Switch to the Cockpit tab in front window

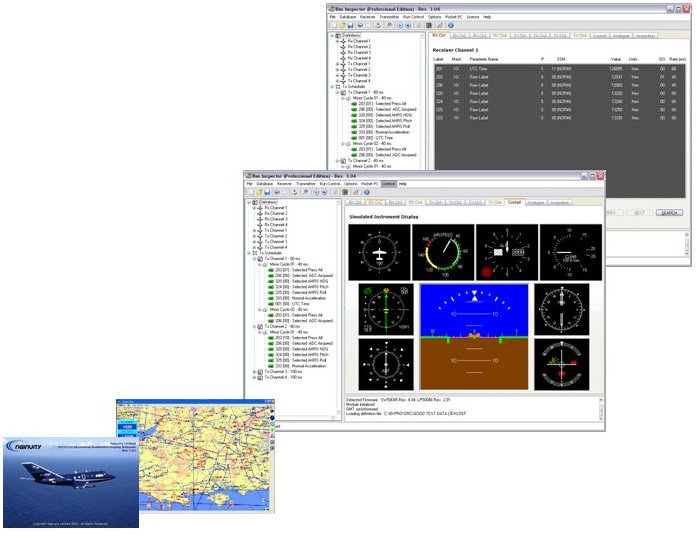[514, 202]
